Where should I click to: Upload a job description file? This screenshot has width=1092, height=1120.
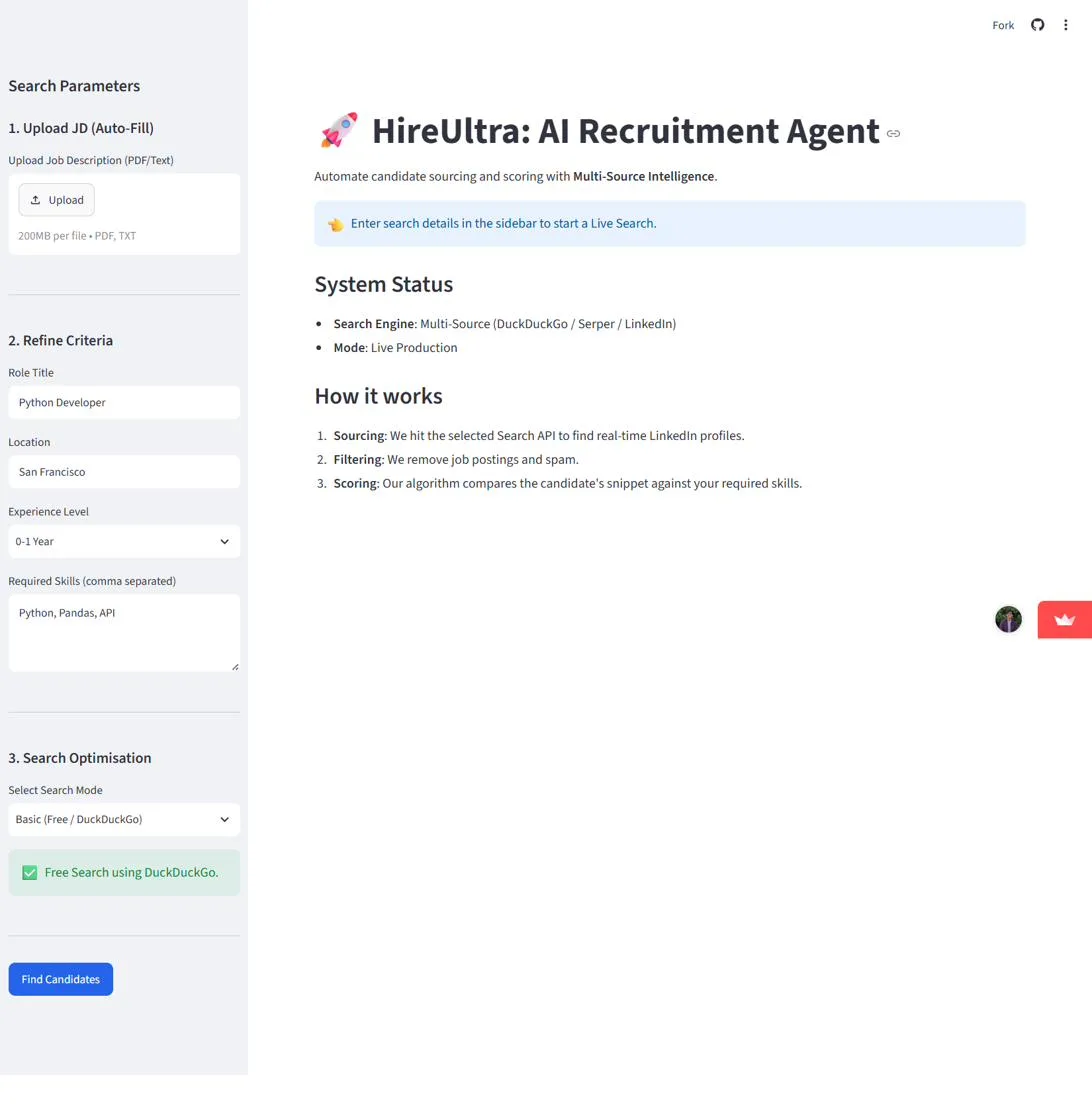pos(56,200)
